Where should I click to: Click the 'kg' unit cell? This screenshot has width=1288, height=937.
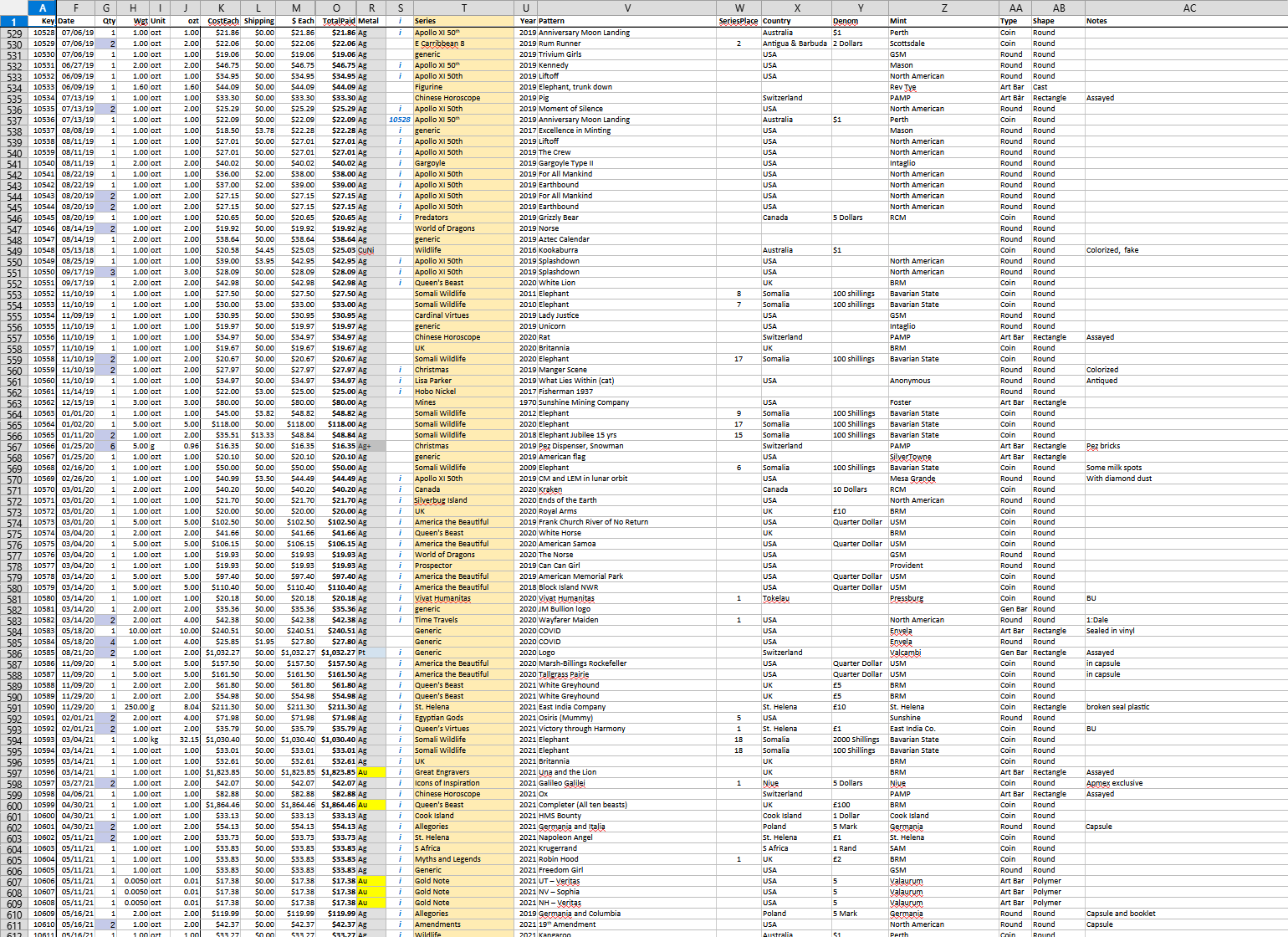[158, 740]
